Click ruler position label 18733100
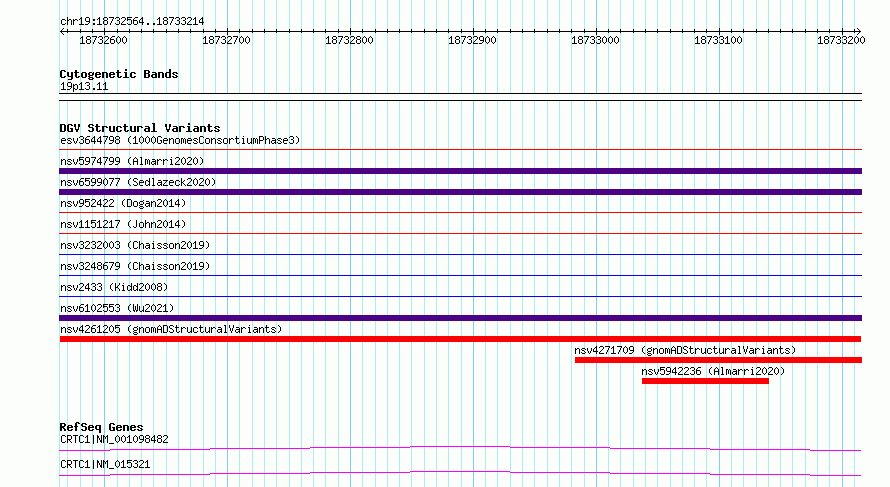 718,40
